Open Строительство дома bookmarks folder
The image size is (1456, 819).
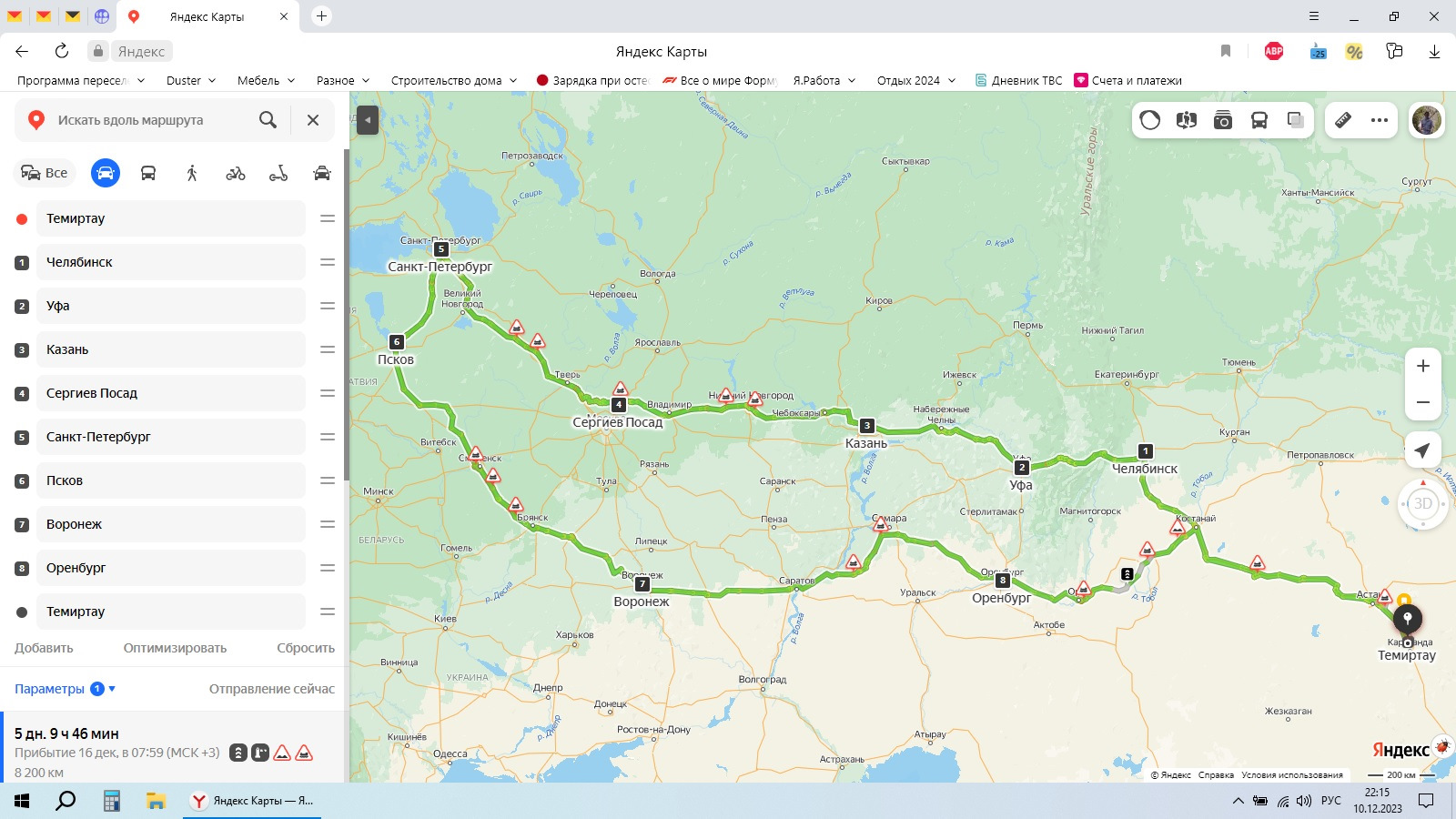pos(454,80)
